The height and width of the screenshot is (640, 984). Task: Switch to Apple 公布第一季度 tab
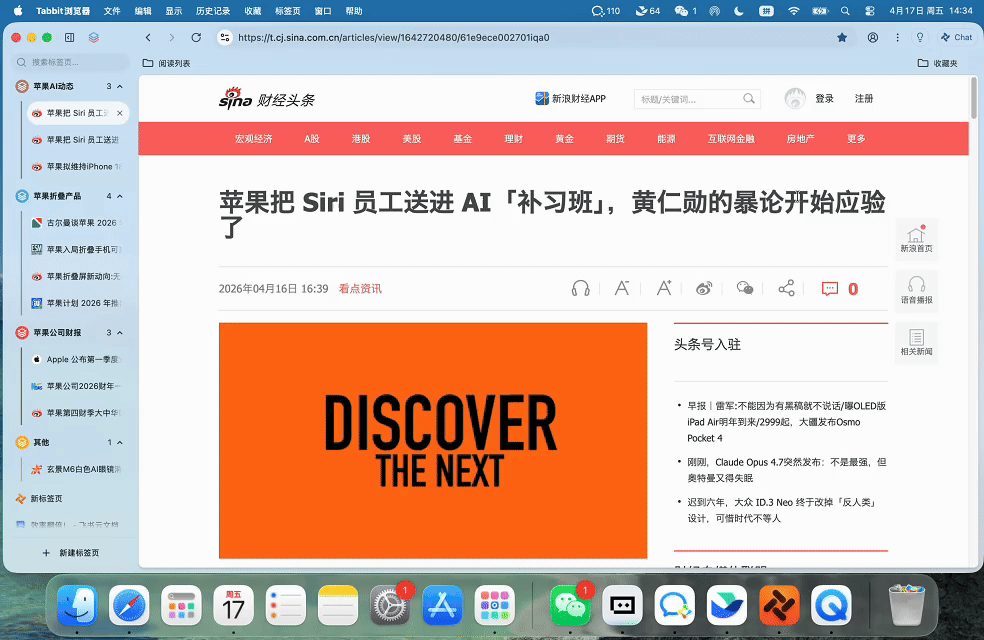point(77,360)
